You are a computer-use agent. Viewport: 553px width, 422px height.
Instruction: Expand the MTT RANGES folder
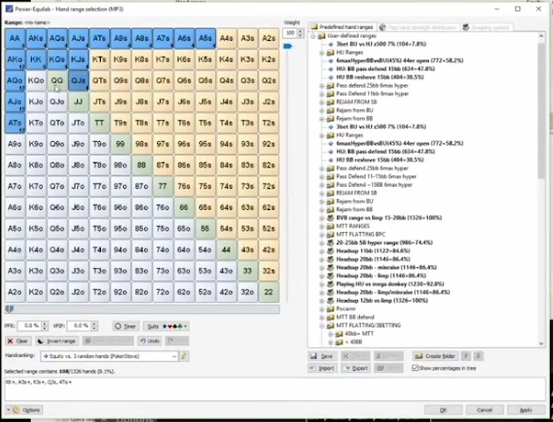click(x=322, y=226)
